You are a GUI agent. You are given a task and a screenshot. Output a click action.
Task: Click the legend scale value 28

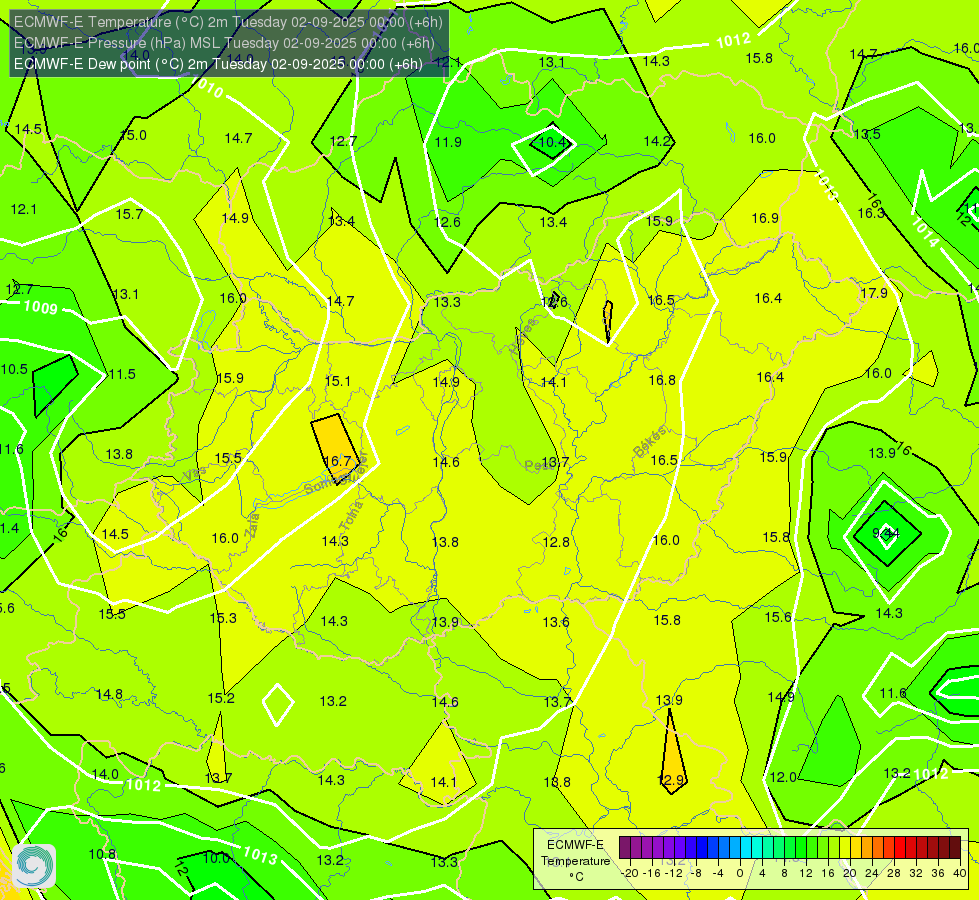coord(893,873)
